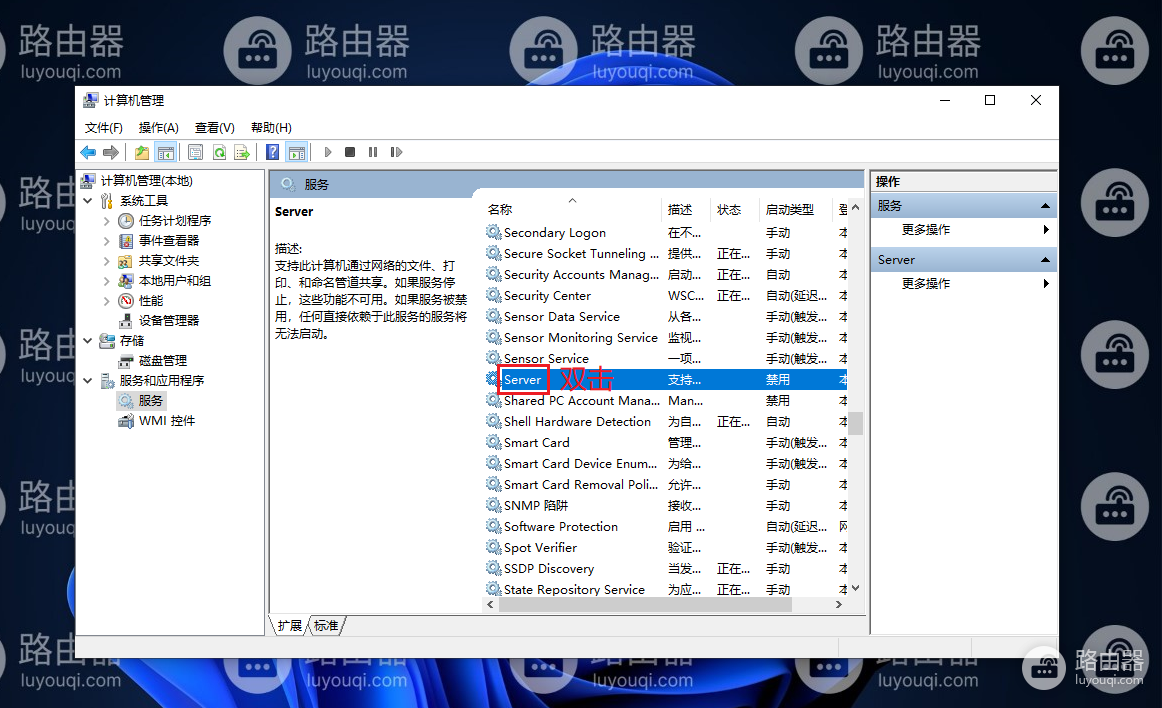This screenshot has width=1162, height=708.
Task: Open the Help toolbar icon
Action: tap(273, 152)
